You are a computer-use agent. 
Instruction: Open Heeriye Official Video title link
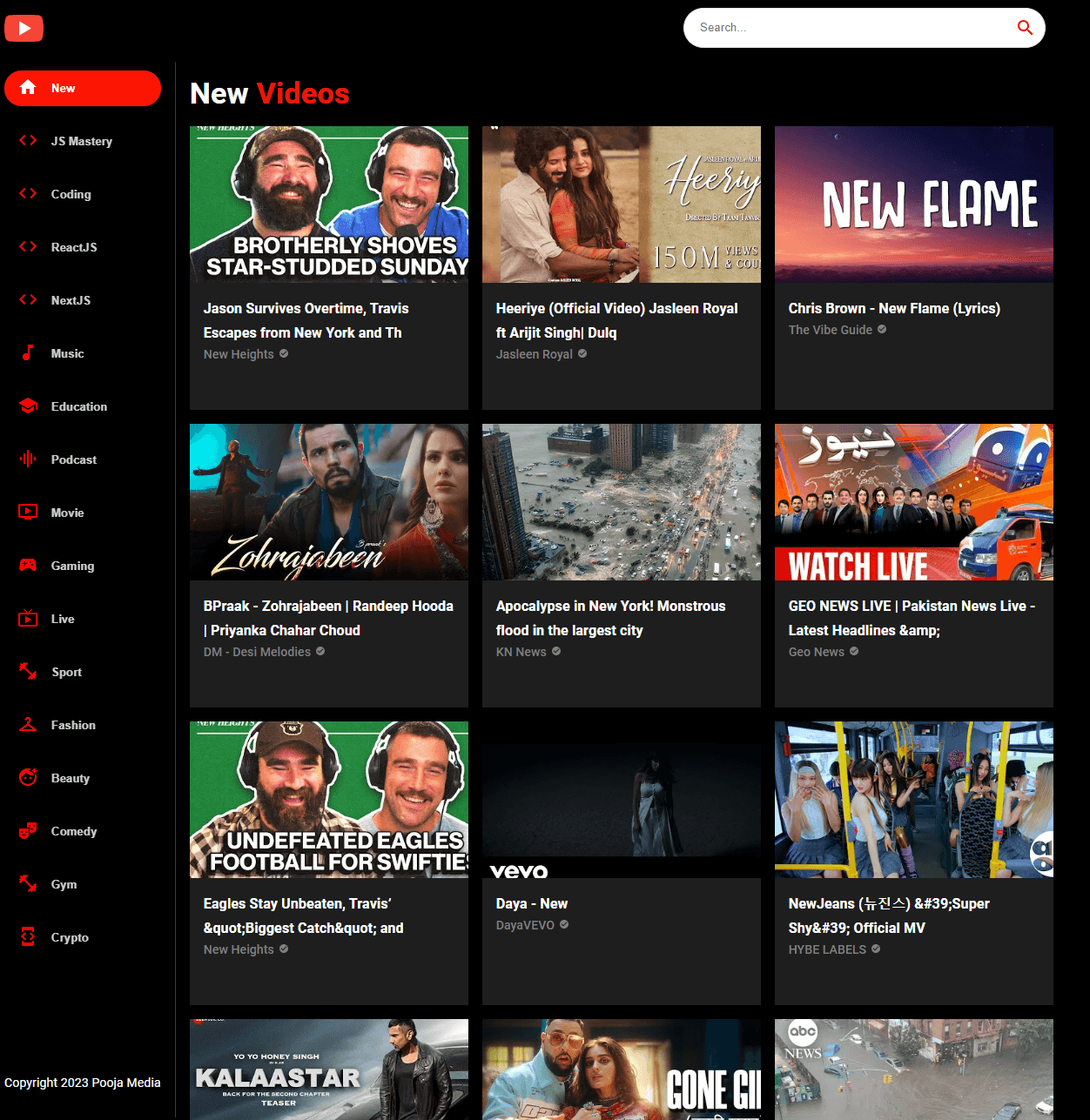pos(616,320)
